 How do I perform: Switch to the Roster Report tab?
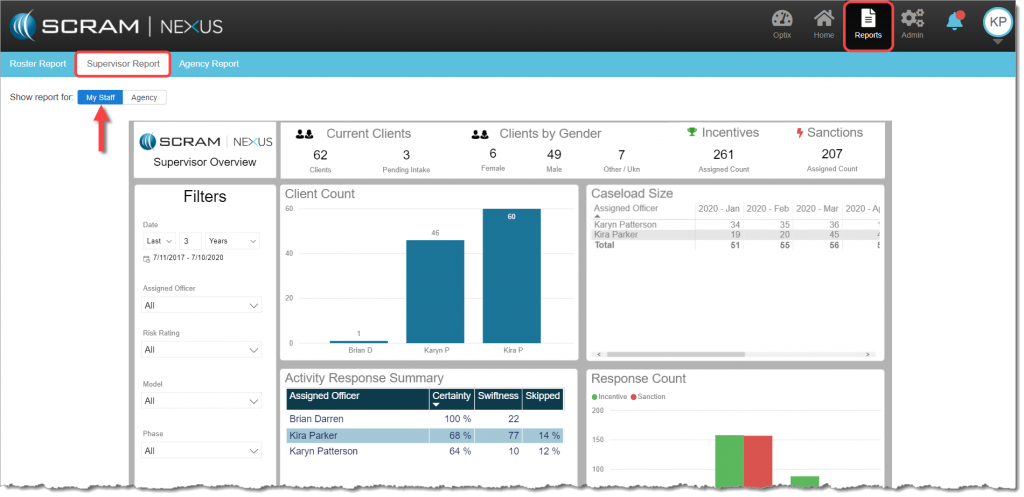[37, 64]
